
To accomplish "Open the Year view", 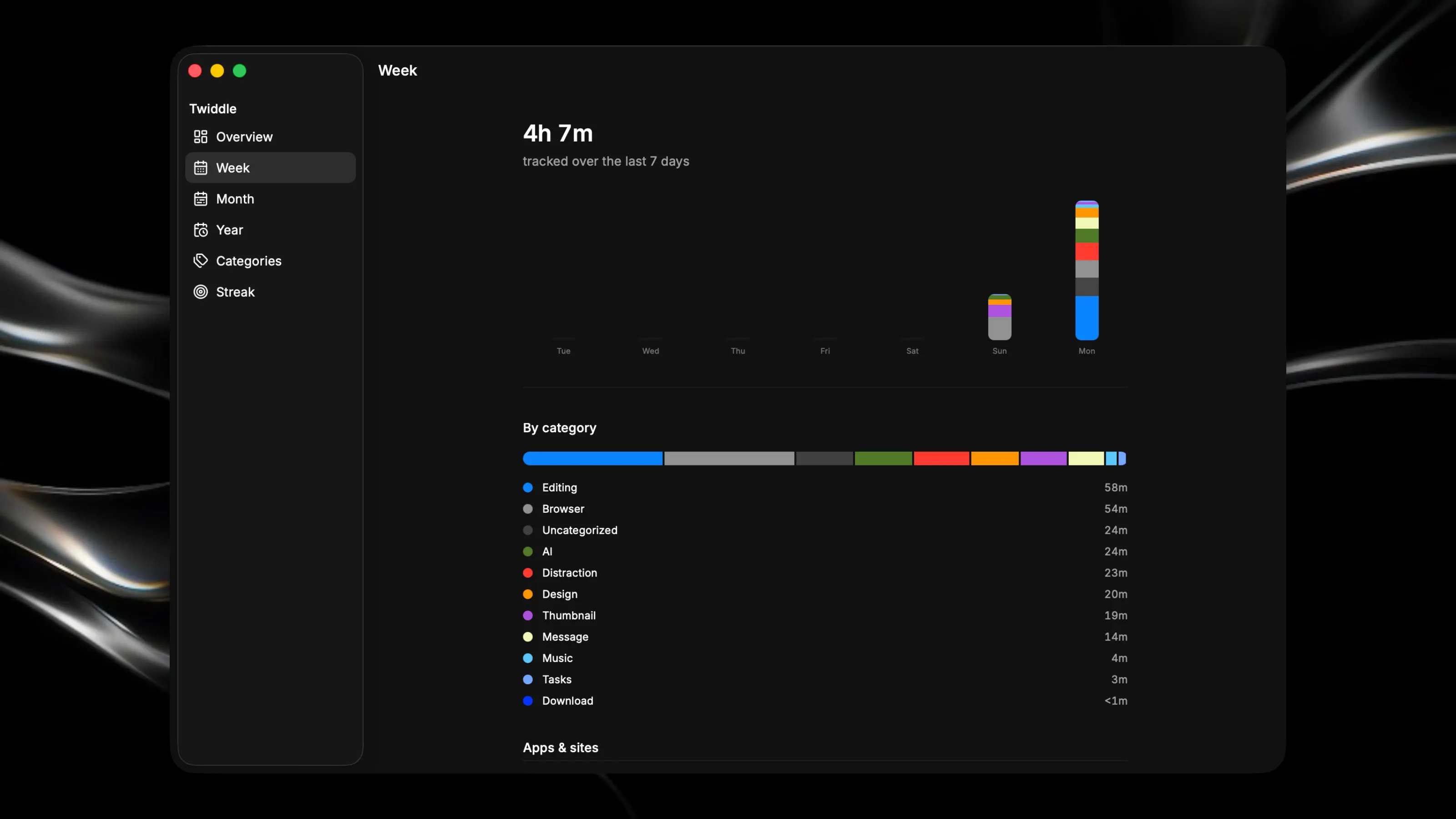I will pos(270,230).
